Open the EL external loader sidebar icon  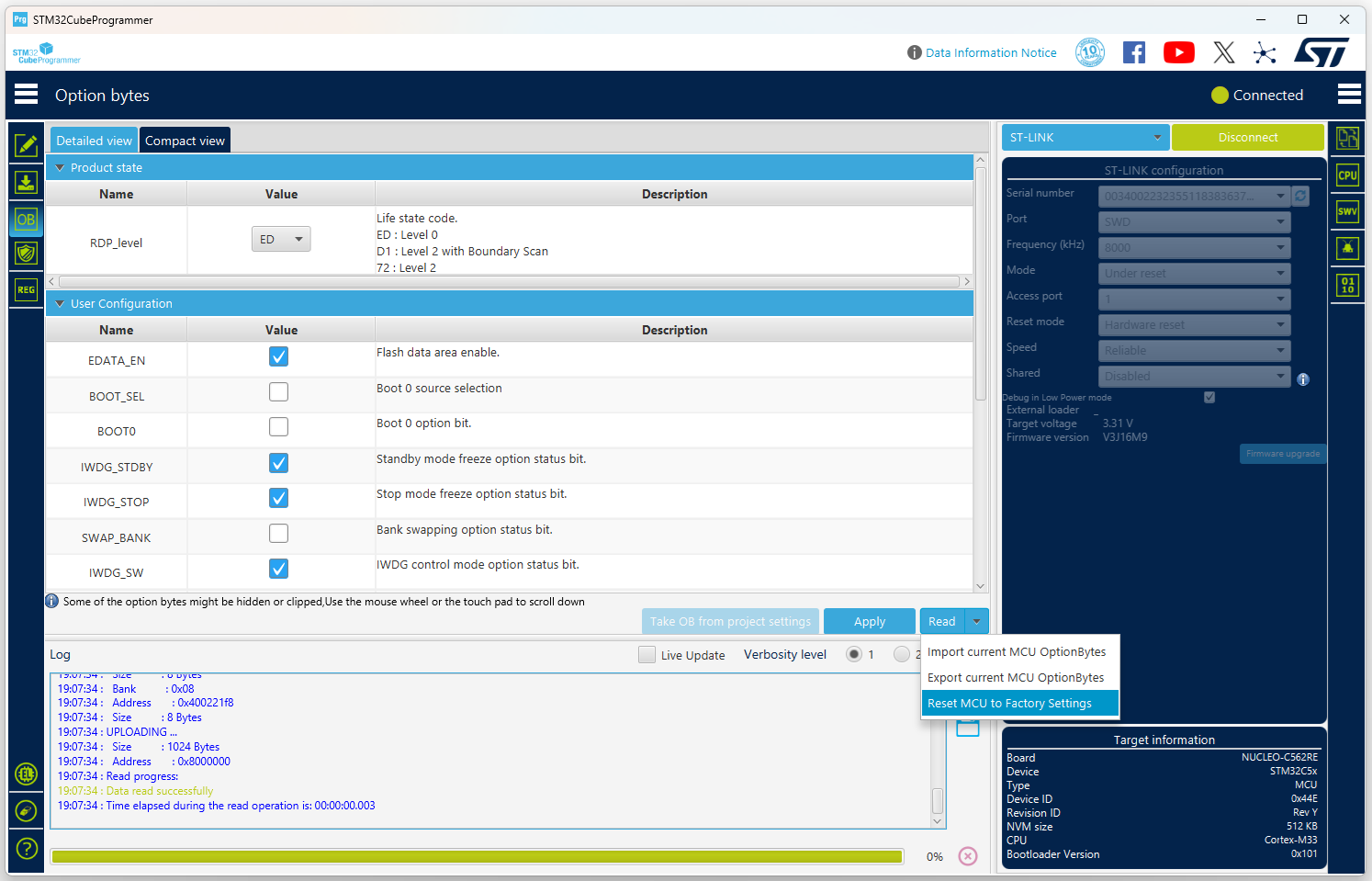(x=27, y=774)
